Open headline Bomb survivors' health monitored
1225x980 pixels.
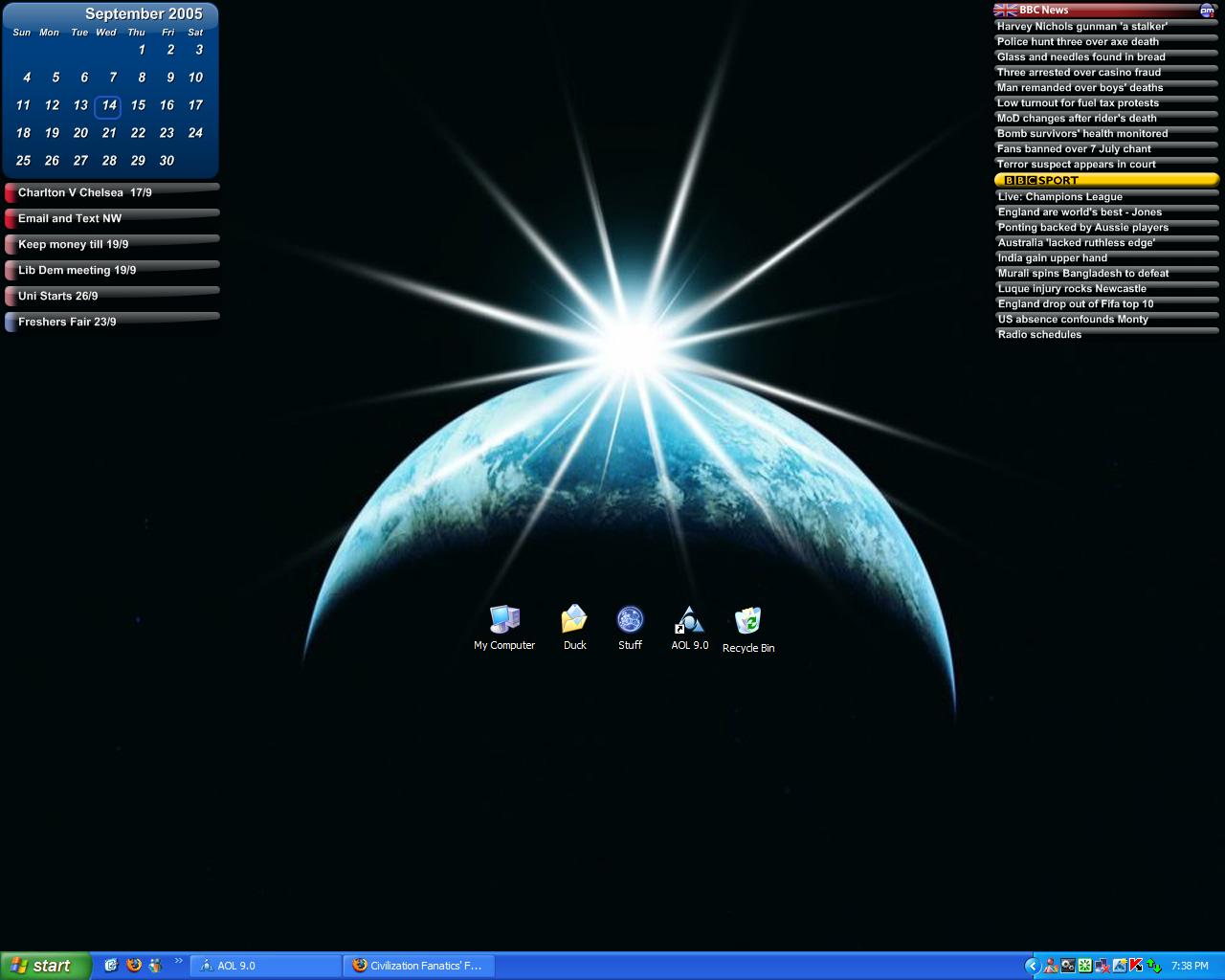click(1105, 134)
